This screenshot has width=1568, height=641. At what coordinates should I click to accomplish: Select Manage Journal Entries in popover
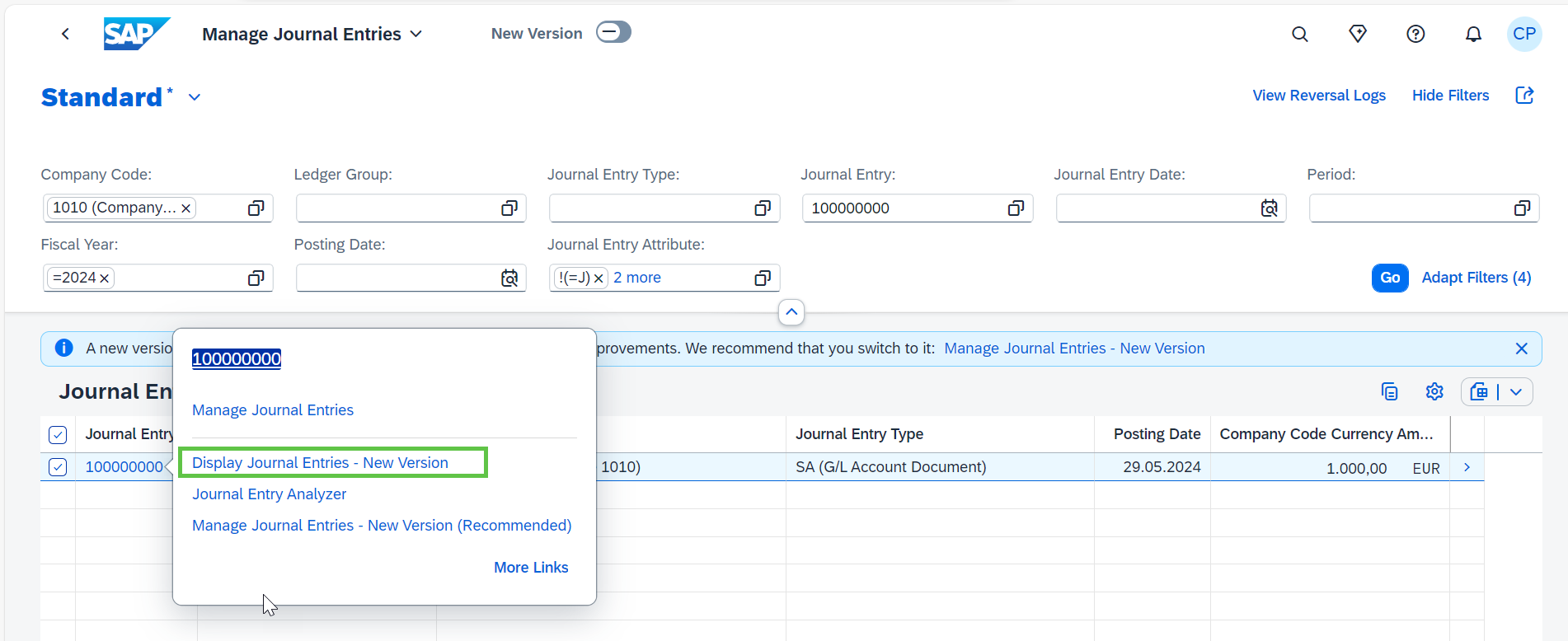tap(273, 410)
